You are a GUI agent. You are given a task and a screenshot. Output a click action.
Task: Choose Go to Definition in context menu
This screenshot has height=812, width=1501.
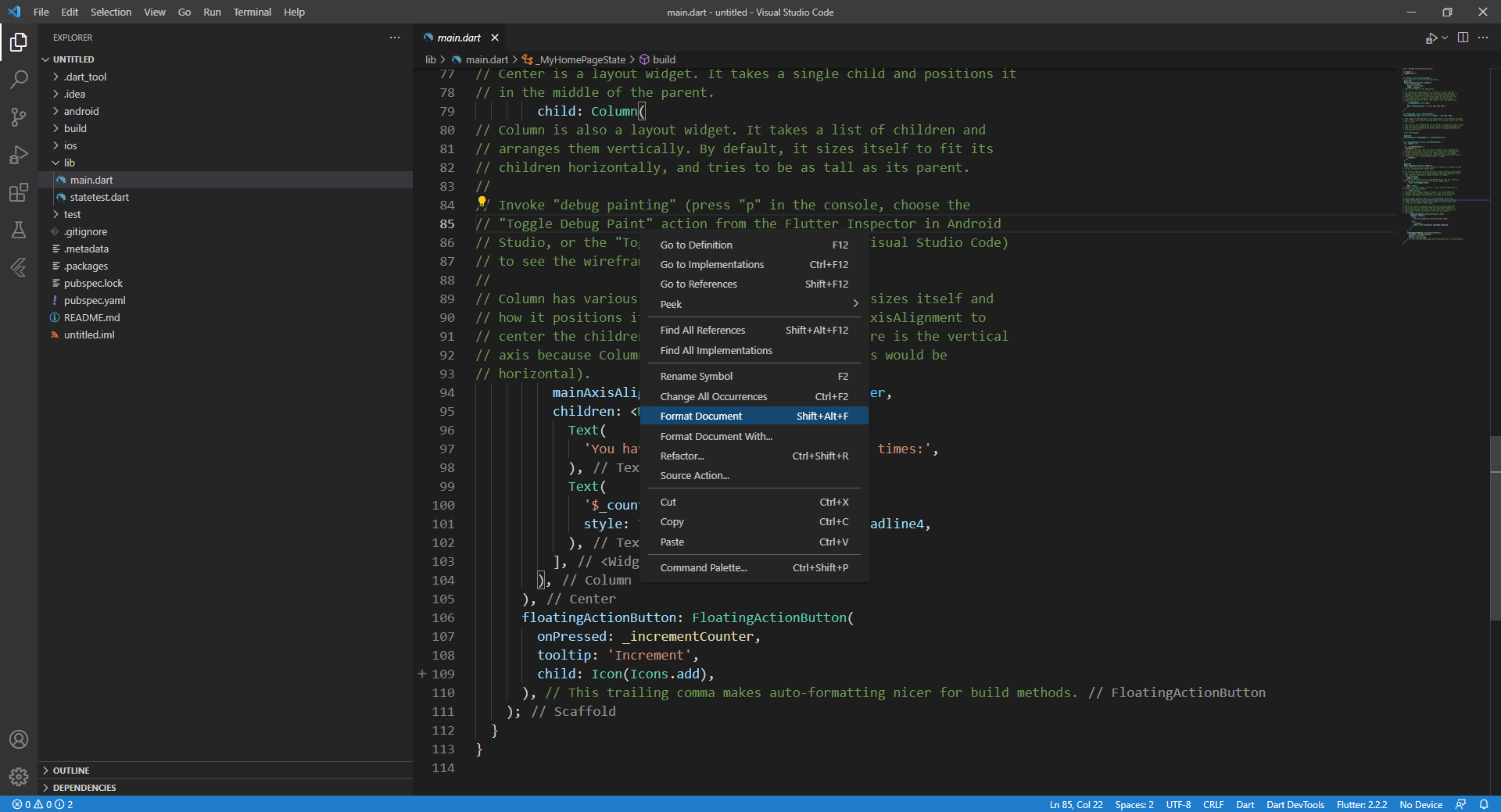coord(754,245)
